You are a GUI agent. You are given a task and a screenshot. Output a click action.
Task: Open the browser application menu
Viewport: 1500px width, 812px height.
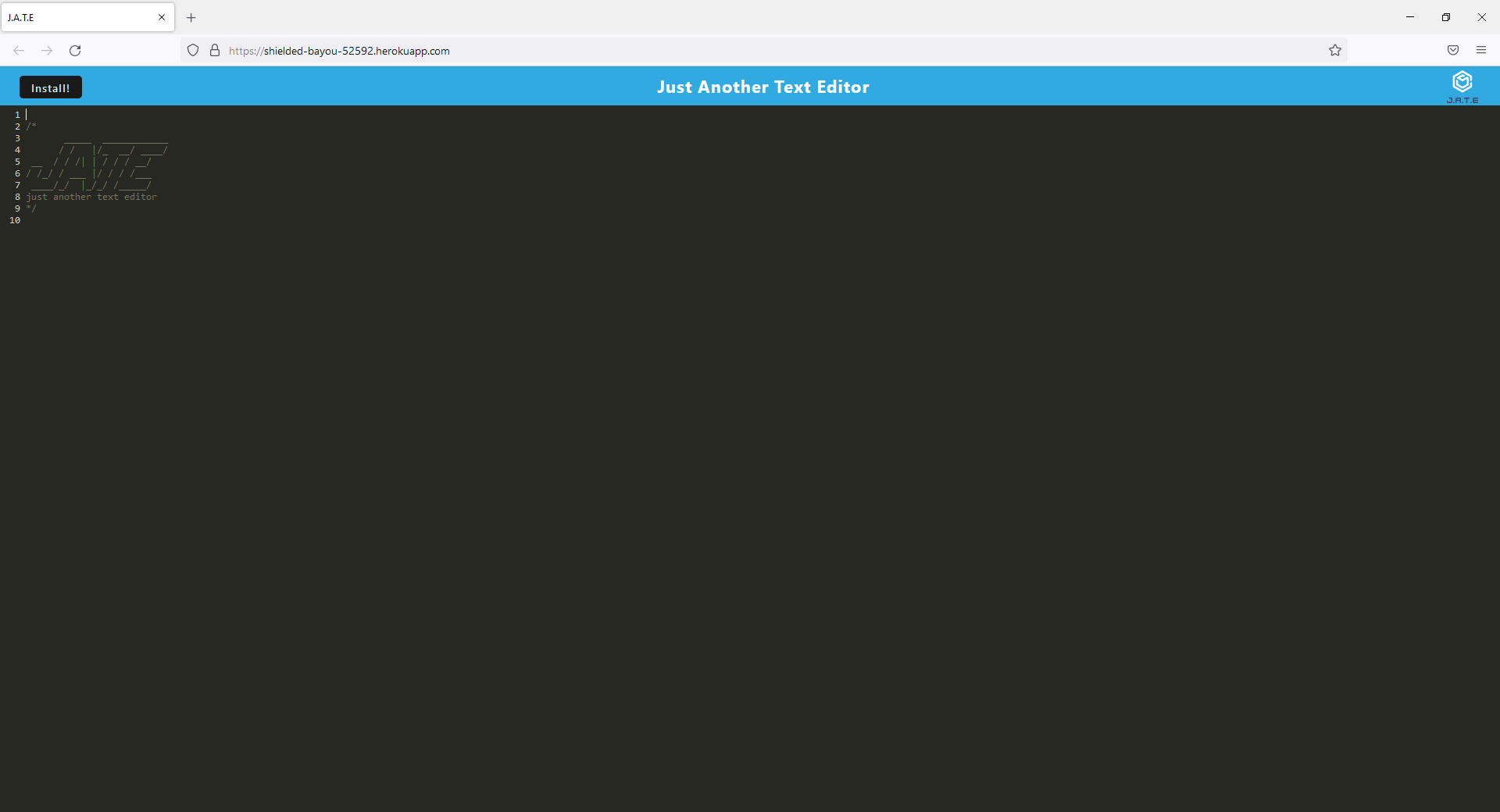(x=1481, y=50)
